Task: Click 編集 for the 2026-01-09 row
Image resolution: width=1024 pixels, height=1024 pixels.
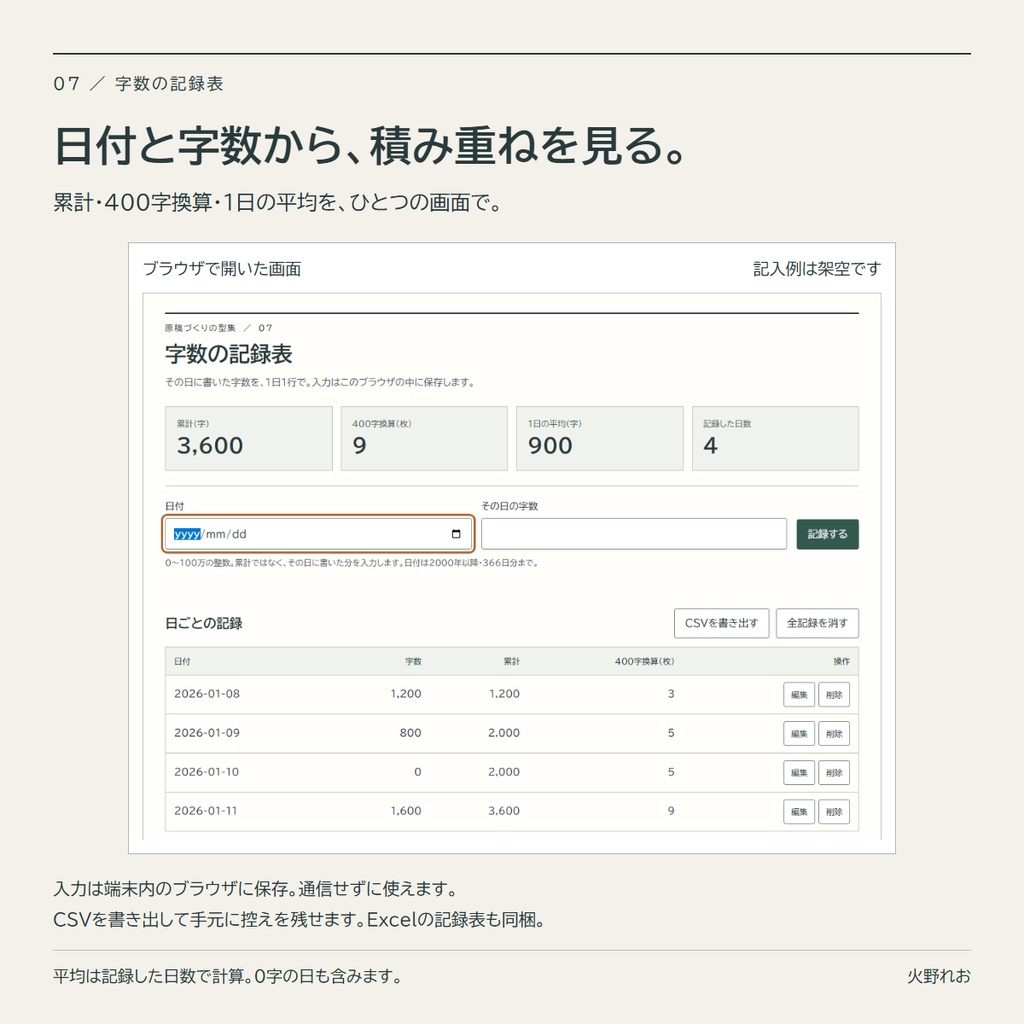Action: (x=799, y=733)
